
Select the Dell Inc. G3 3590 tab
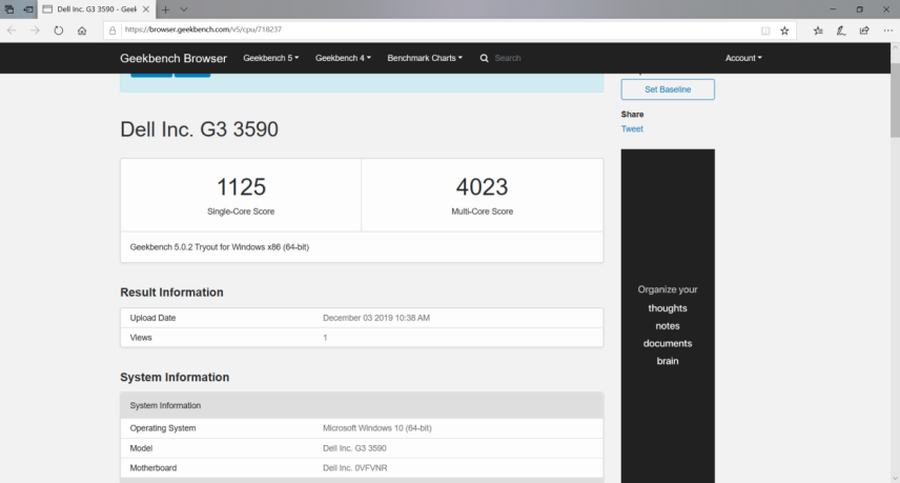tap(96, 9)
